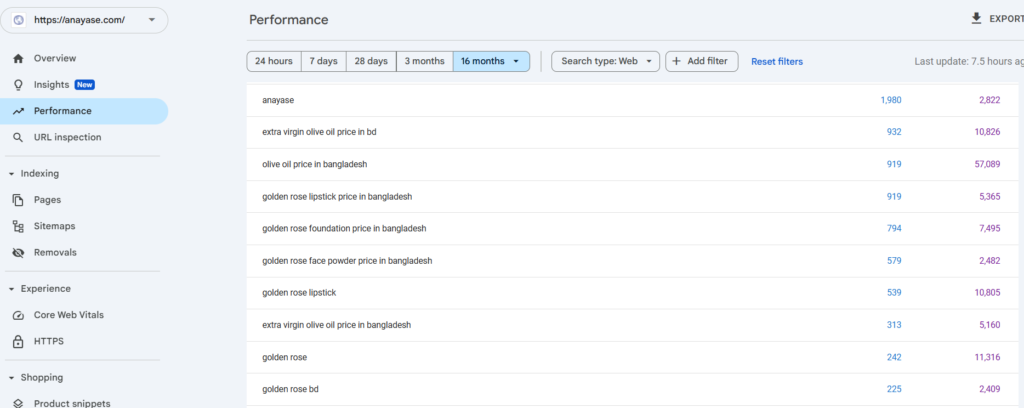The height and width of the screenshot is (408, 1024).
Task: Click the Removals crossed-eye icon
Action: point(18,253)
